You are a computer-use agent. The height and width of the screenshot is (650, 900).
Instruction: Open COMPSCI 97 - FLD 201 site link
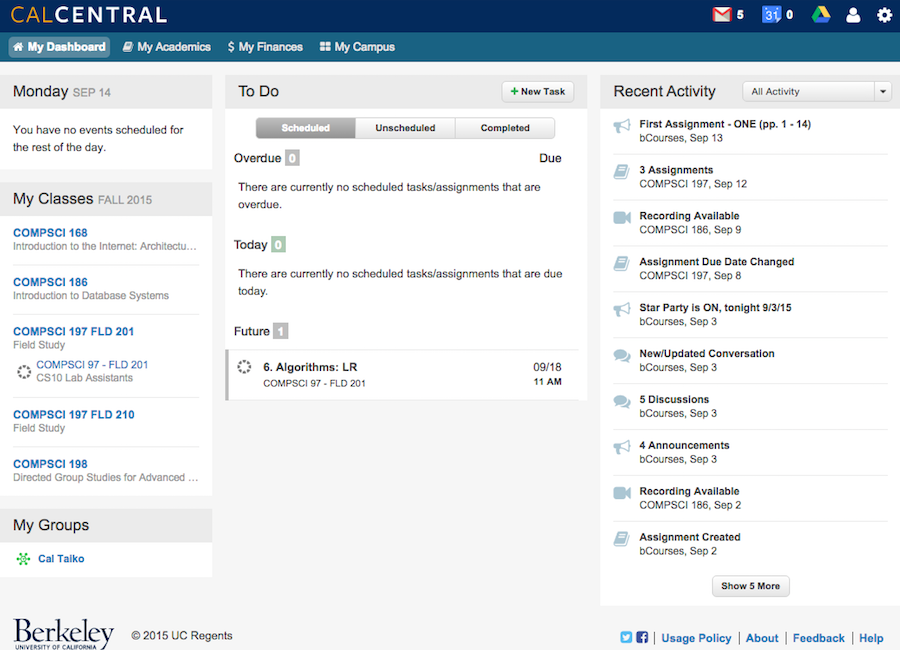[x=92, y=365]
